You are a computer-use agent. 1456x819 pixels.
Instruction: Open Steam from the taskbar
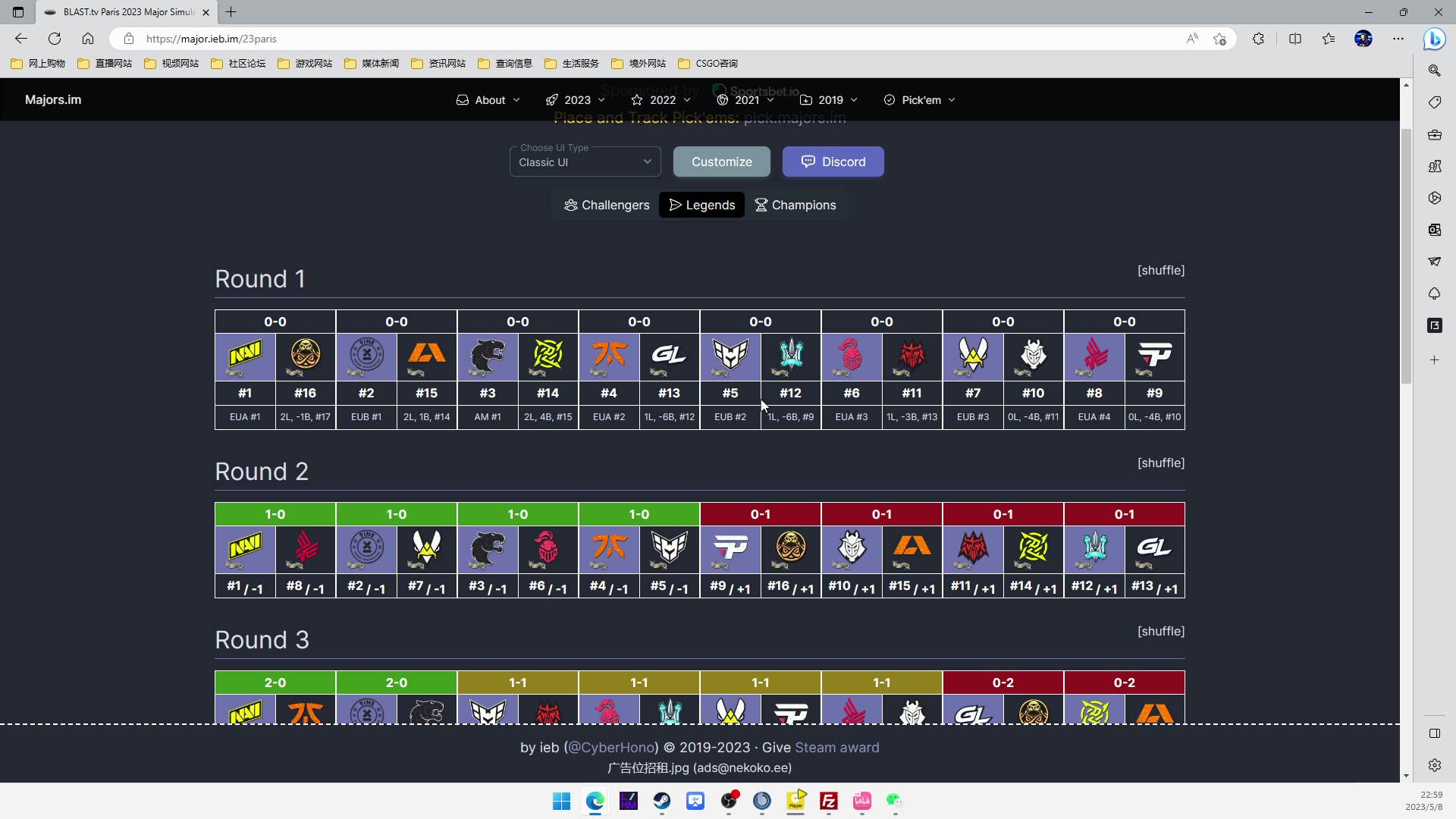point(662,801)
